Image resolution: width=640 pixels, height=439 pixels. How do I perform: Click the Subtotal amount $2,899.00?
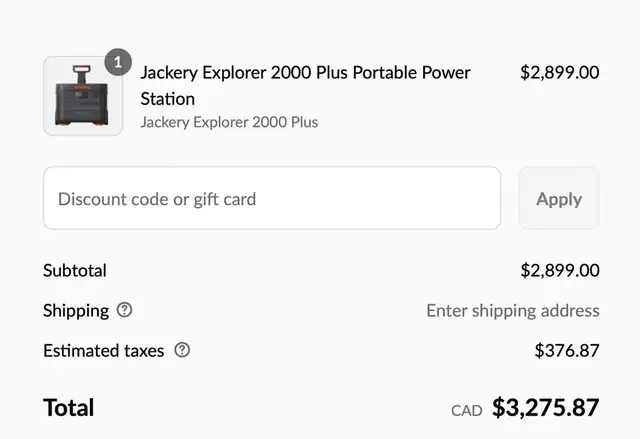[560, 270]
